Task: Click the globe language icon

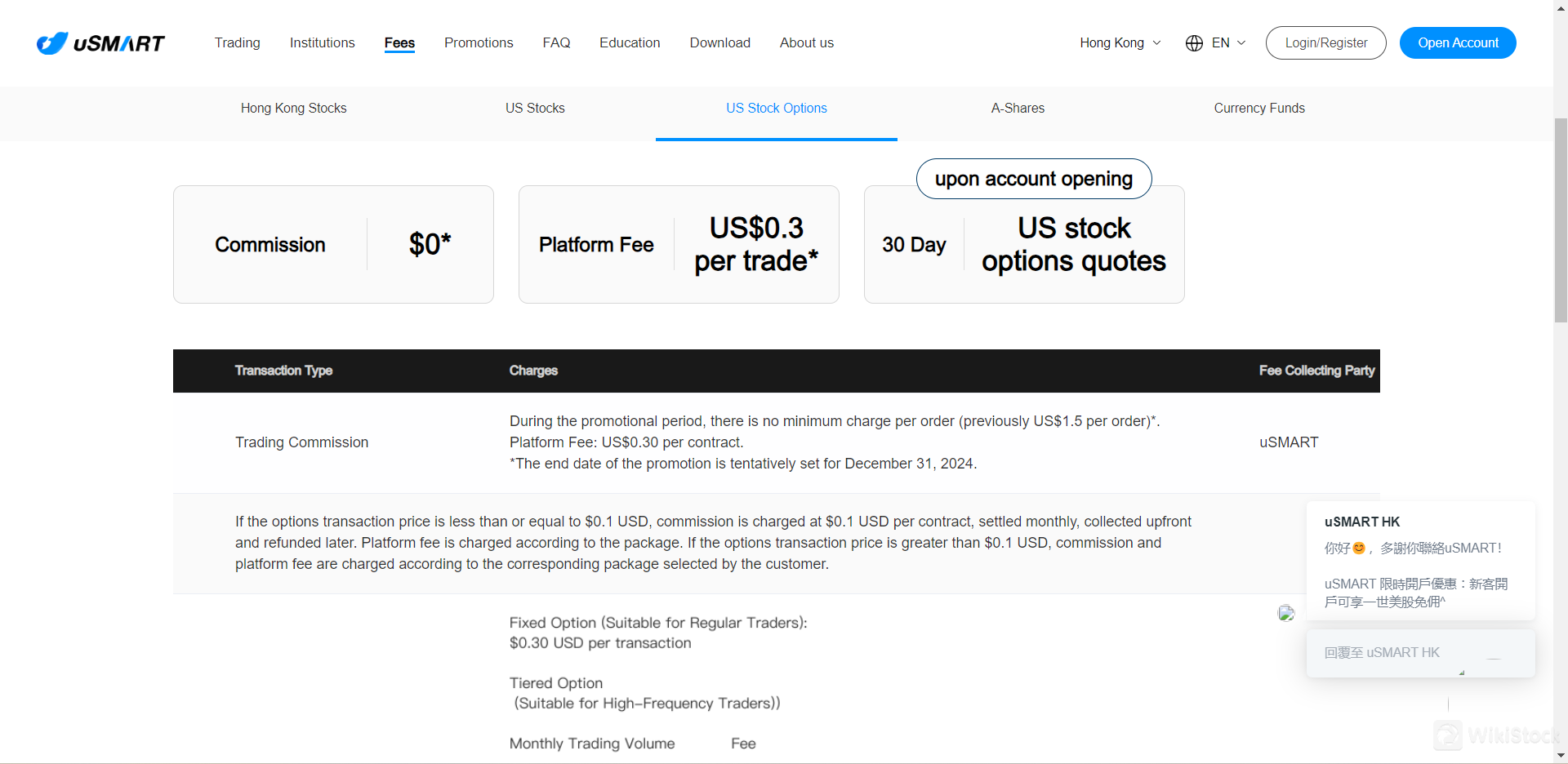Action: pos(1194,43)
